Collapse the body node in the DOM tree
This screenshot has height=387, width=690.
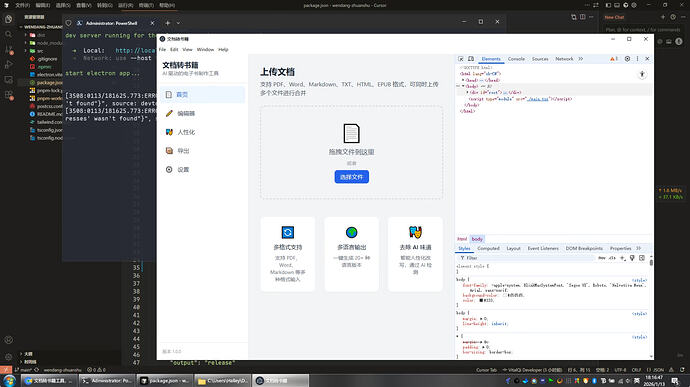[463, 86]
